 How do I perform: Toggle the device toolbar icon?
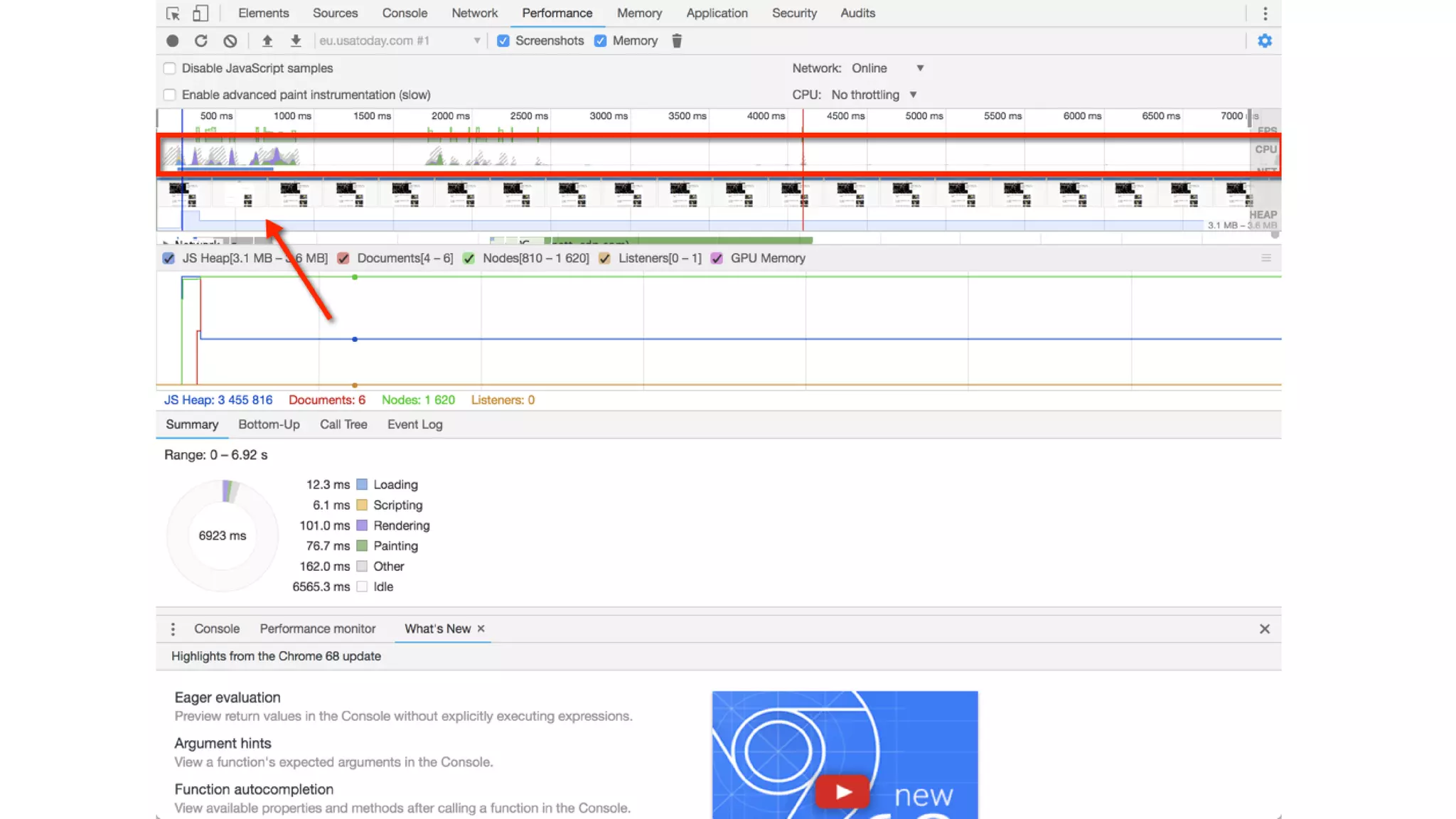point(201,14)
